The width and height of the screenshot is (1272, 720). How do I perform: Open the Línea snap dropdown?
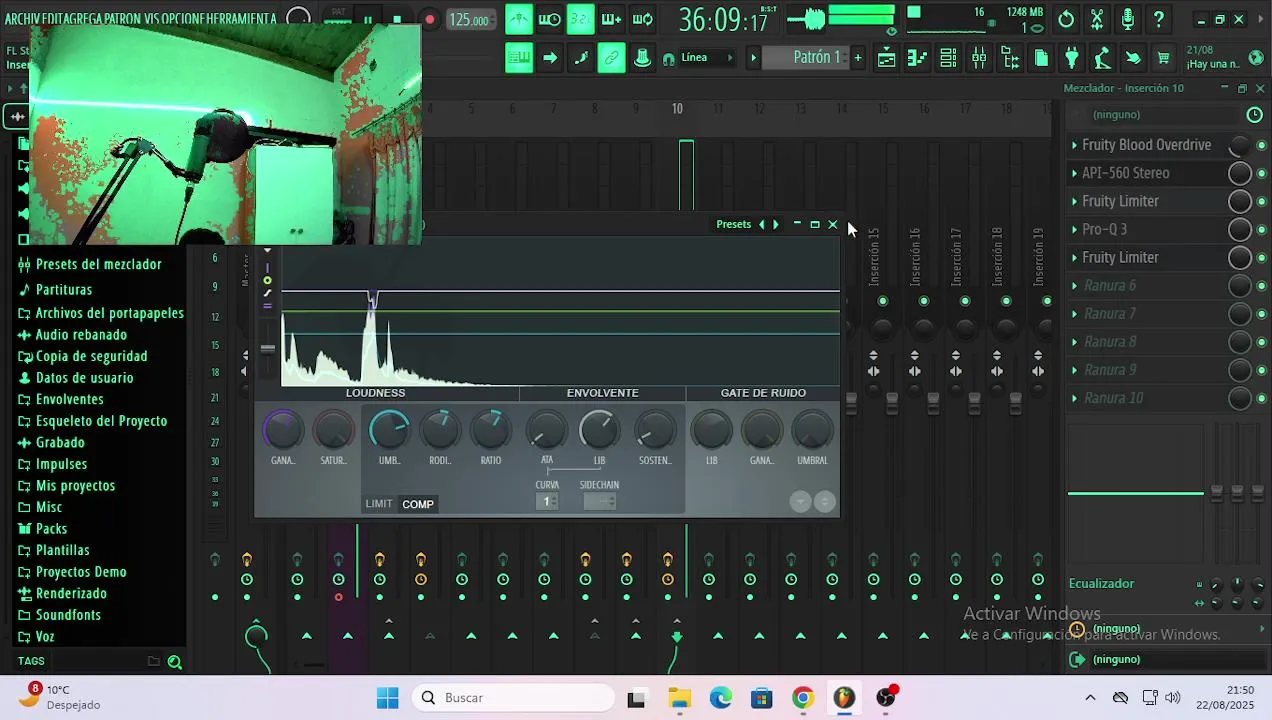(x=708, y=58)
